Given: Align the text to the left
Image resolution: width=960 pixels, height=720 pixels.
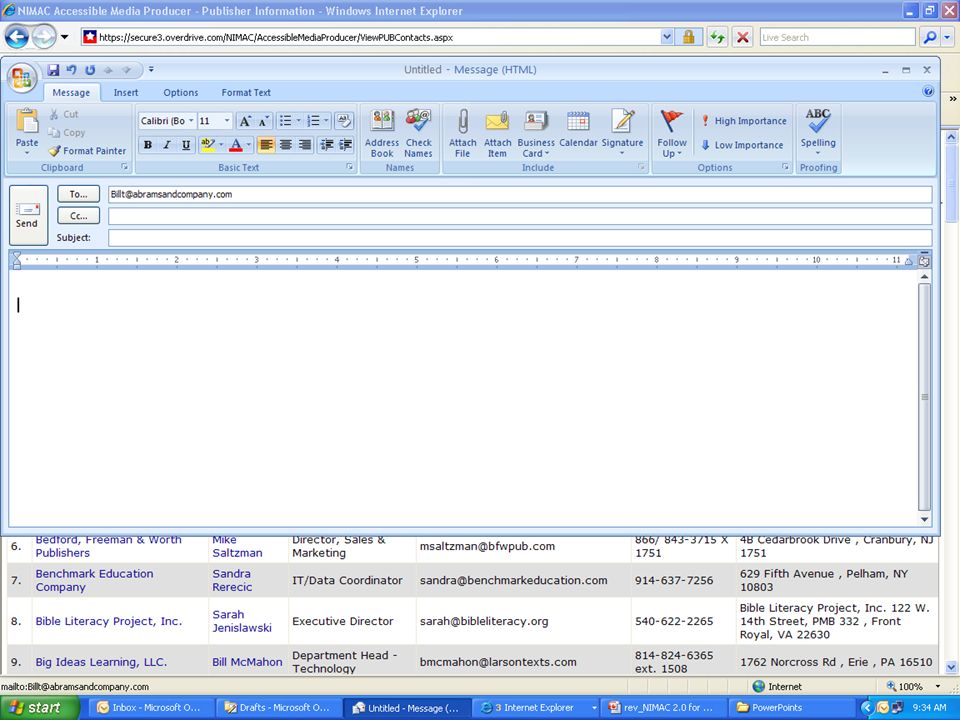Looking at the screenshot, I should [266, 144].
